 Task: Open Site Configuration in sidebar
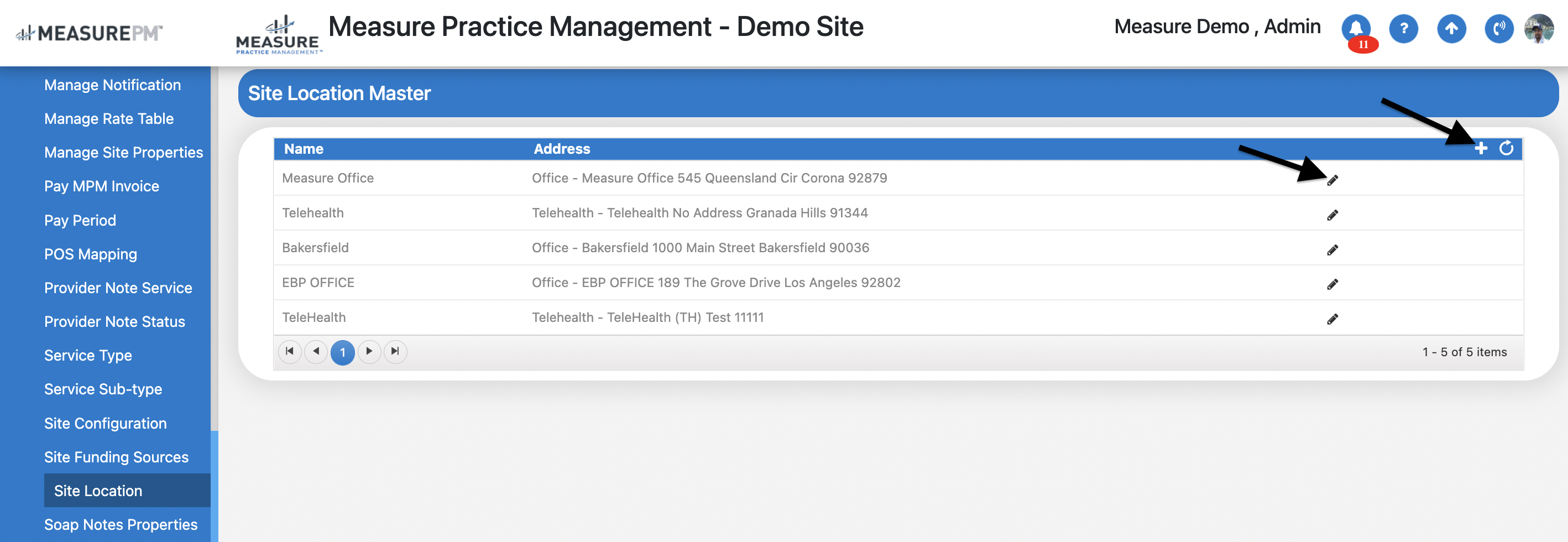click(105, 423)
